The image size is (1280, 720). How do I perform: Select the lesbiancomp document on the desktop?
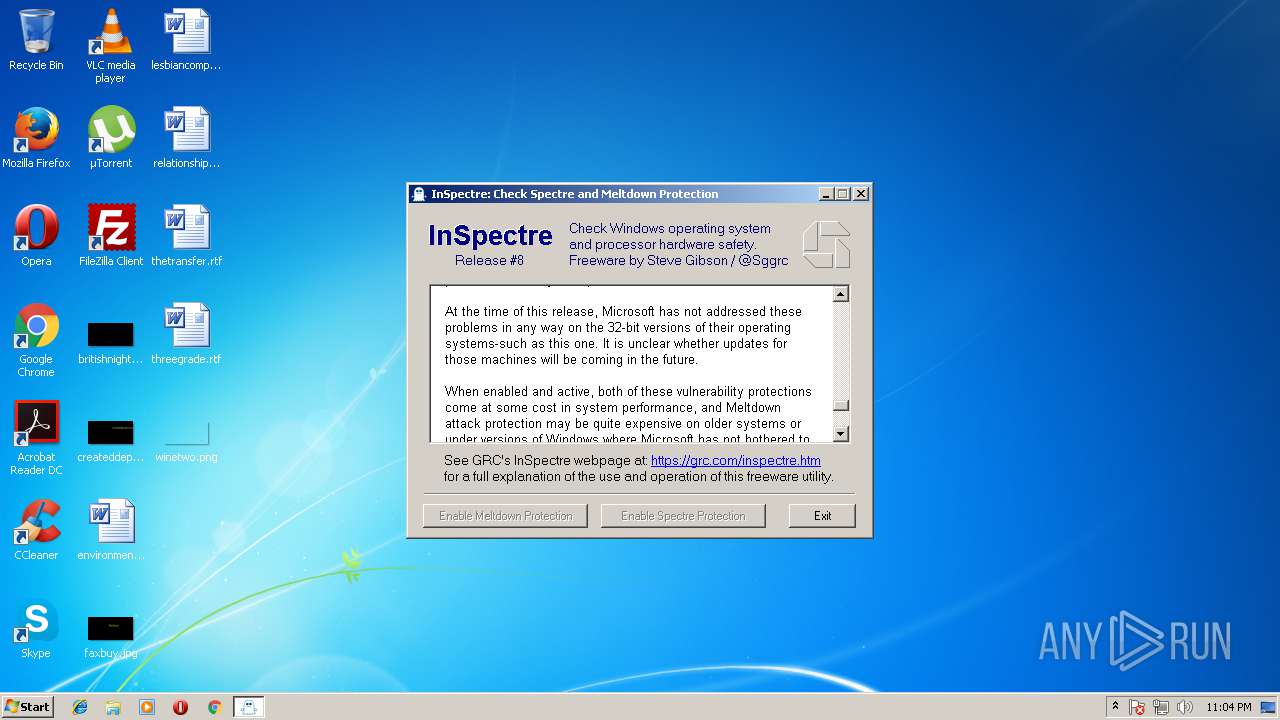[186, 40]
